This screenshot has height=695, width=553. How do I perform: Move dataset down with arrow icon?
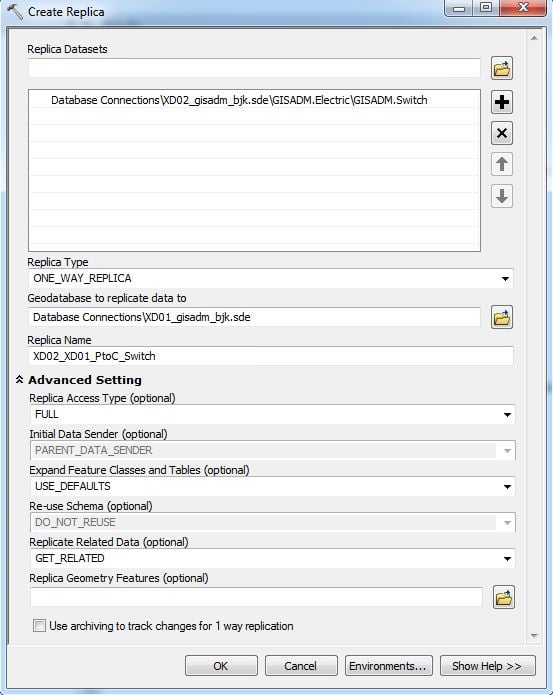pos(502,196)
